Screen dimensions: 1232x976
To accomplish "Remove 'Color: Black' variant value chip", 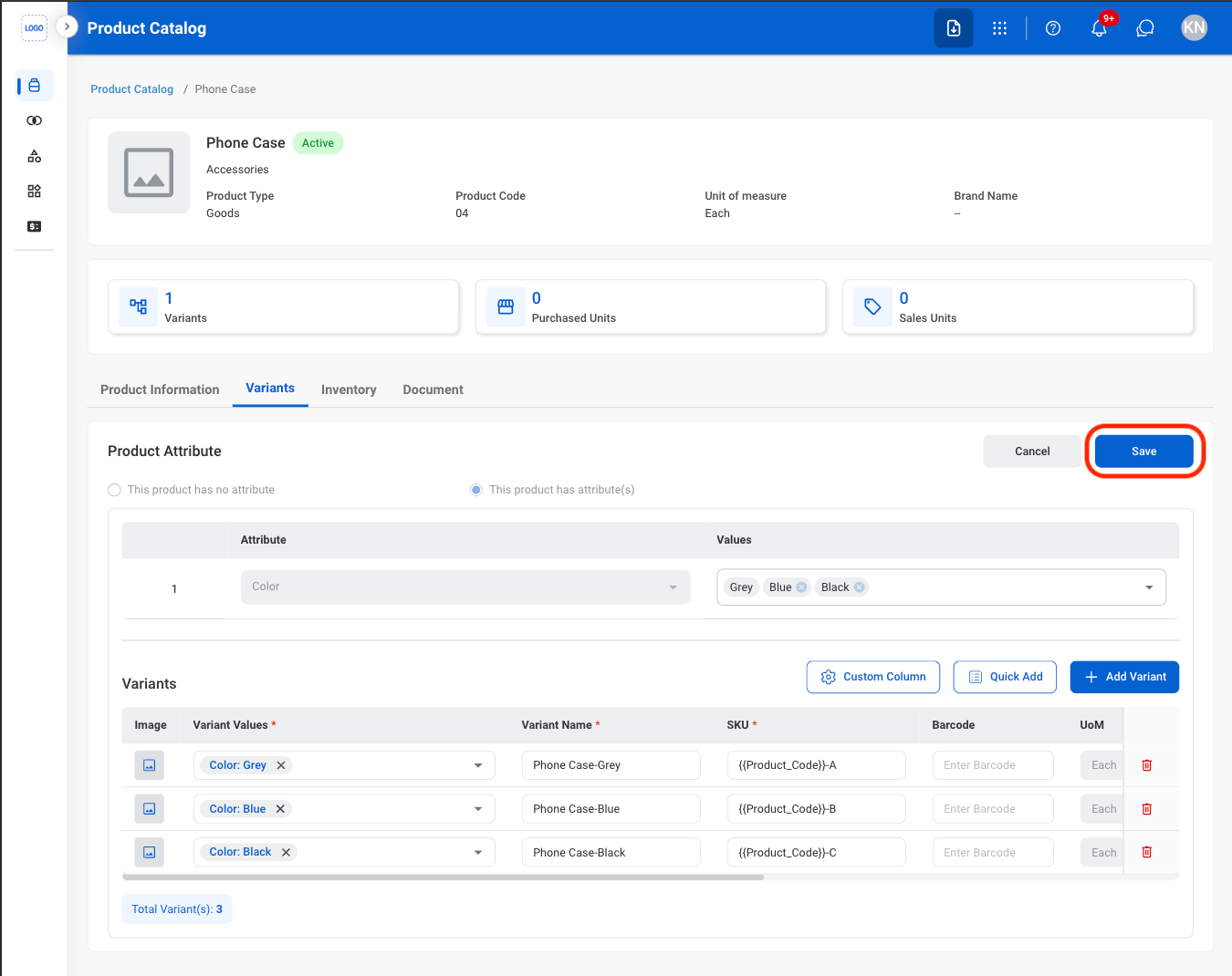I will (x=286, y=853).
